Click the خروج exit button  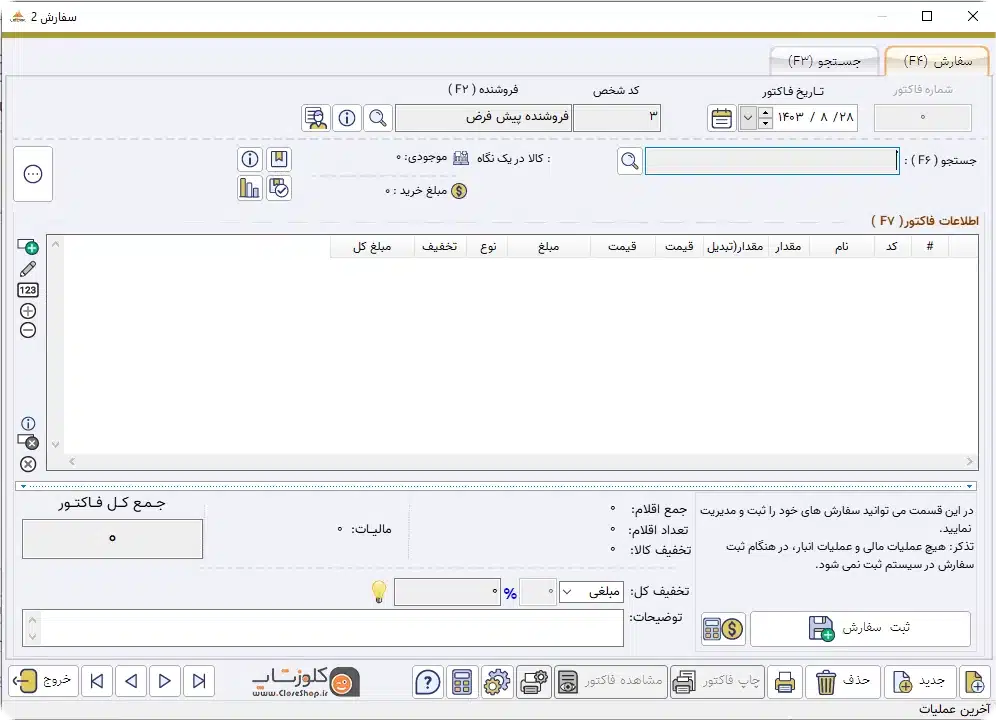click(x=43, y=682)
